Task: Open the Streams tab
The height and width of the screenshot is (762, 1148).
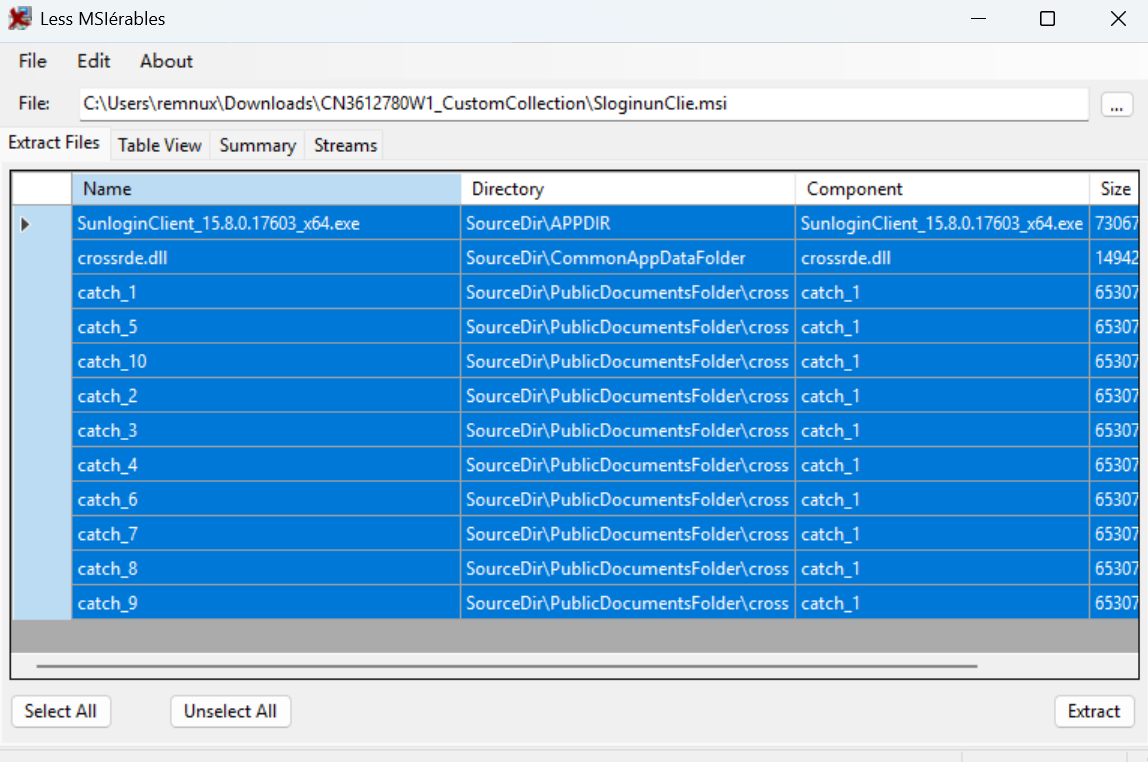Action: click(346, 145)
